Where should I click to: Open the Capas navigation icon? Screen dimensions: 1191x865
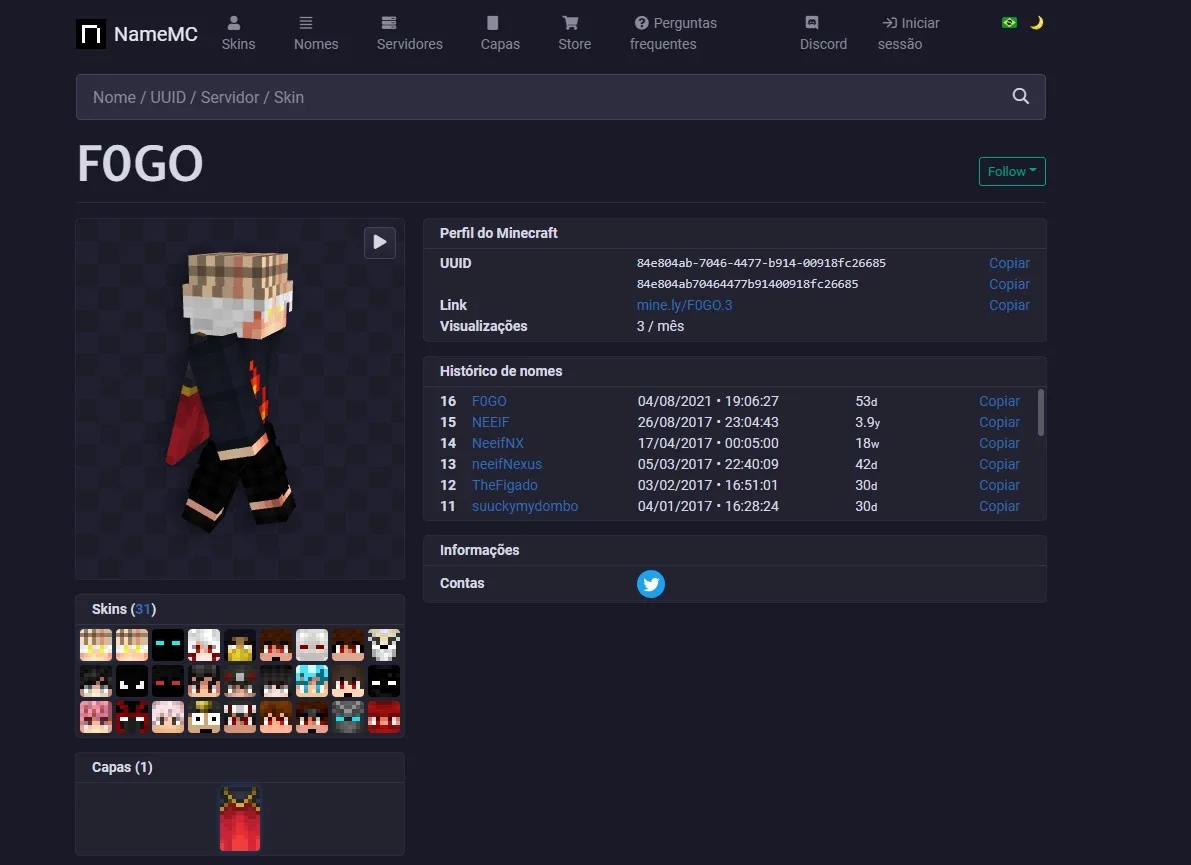pos(492,23)
